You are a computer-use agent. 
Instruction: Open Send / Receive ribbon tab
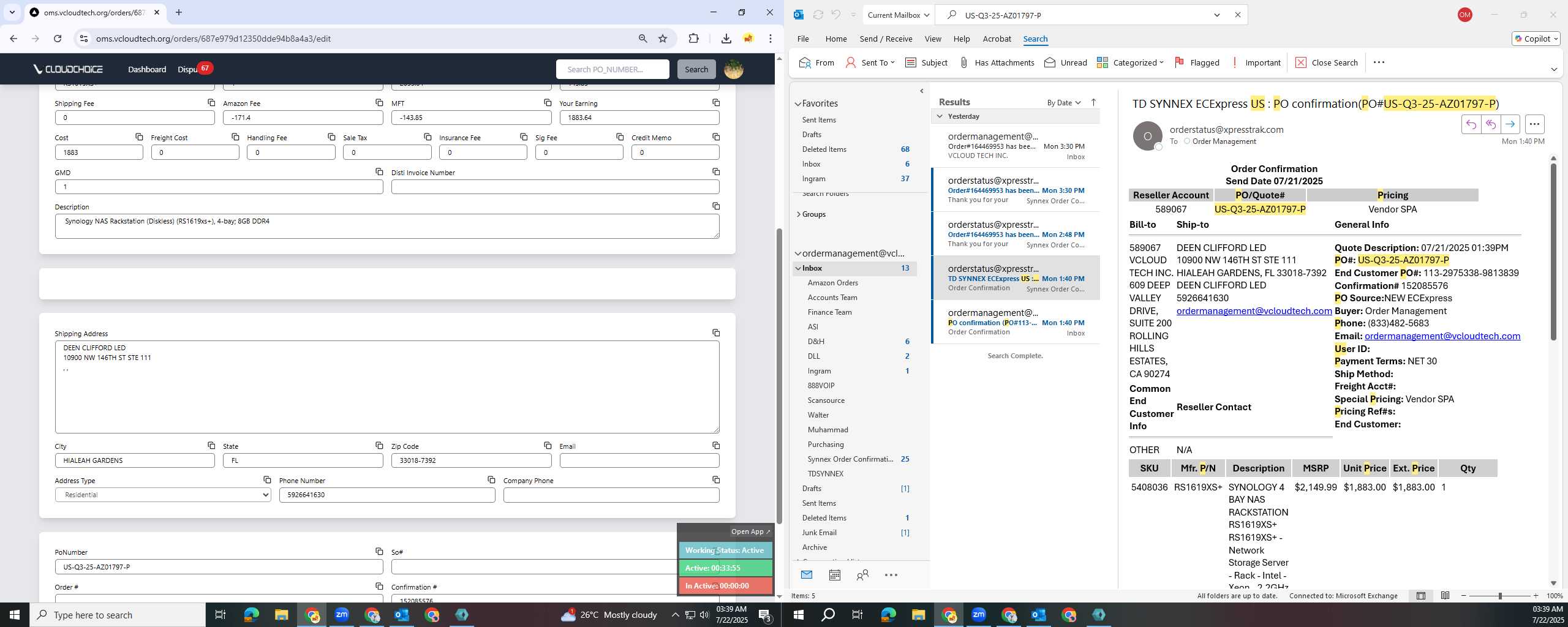886,39
